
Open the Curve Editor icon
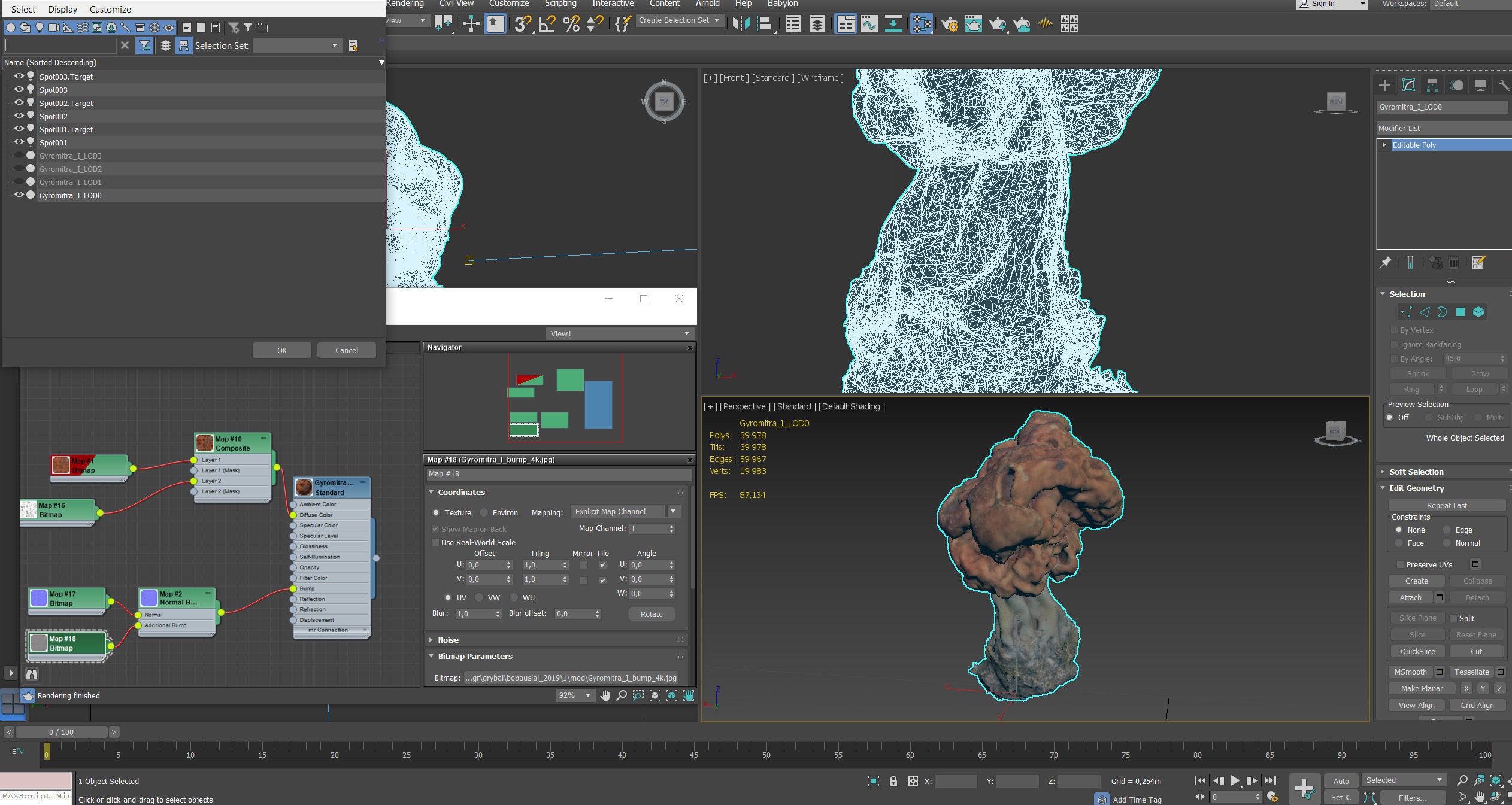tap(869, 24)
